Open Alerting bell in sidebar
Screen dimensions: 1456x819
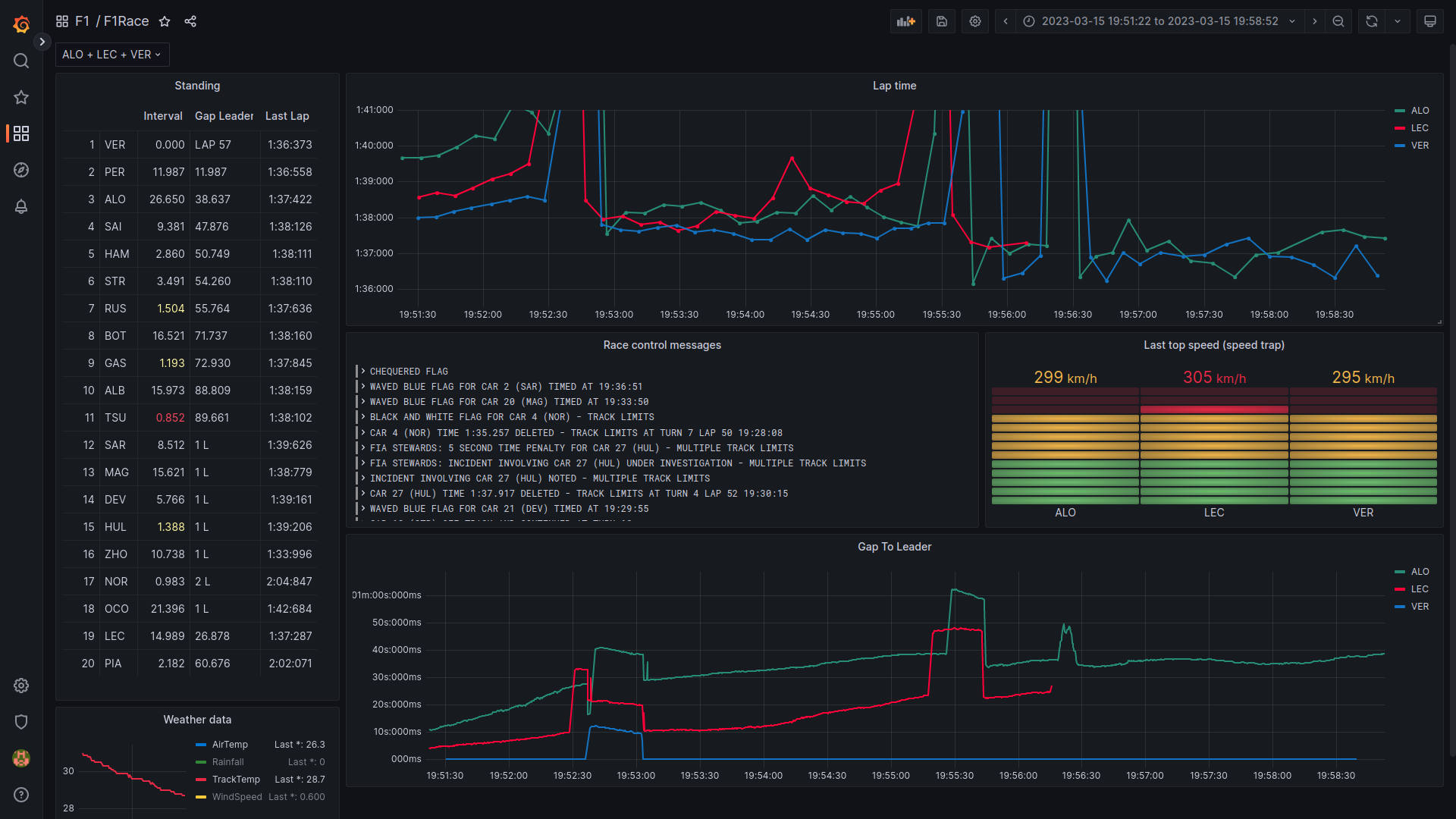[21, 206]
